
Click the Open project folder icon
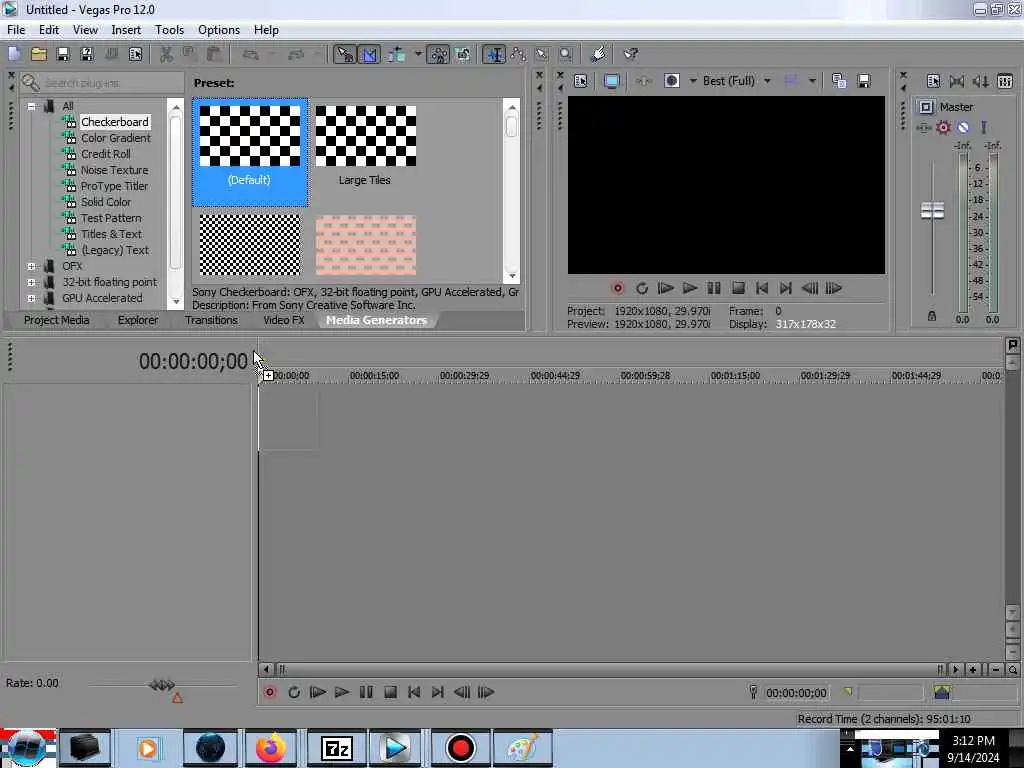pyautogui.click(x=39, y=54)
